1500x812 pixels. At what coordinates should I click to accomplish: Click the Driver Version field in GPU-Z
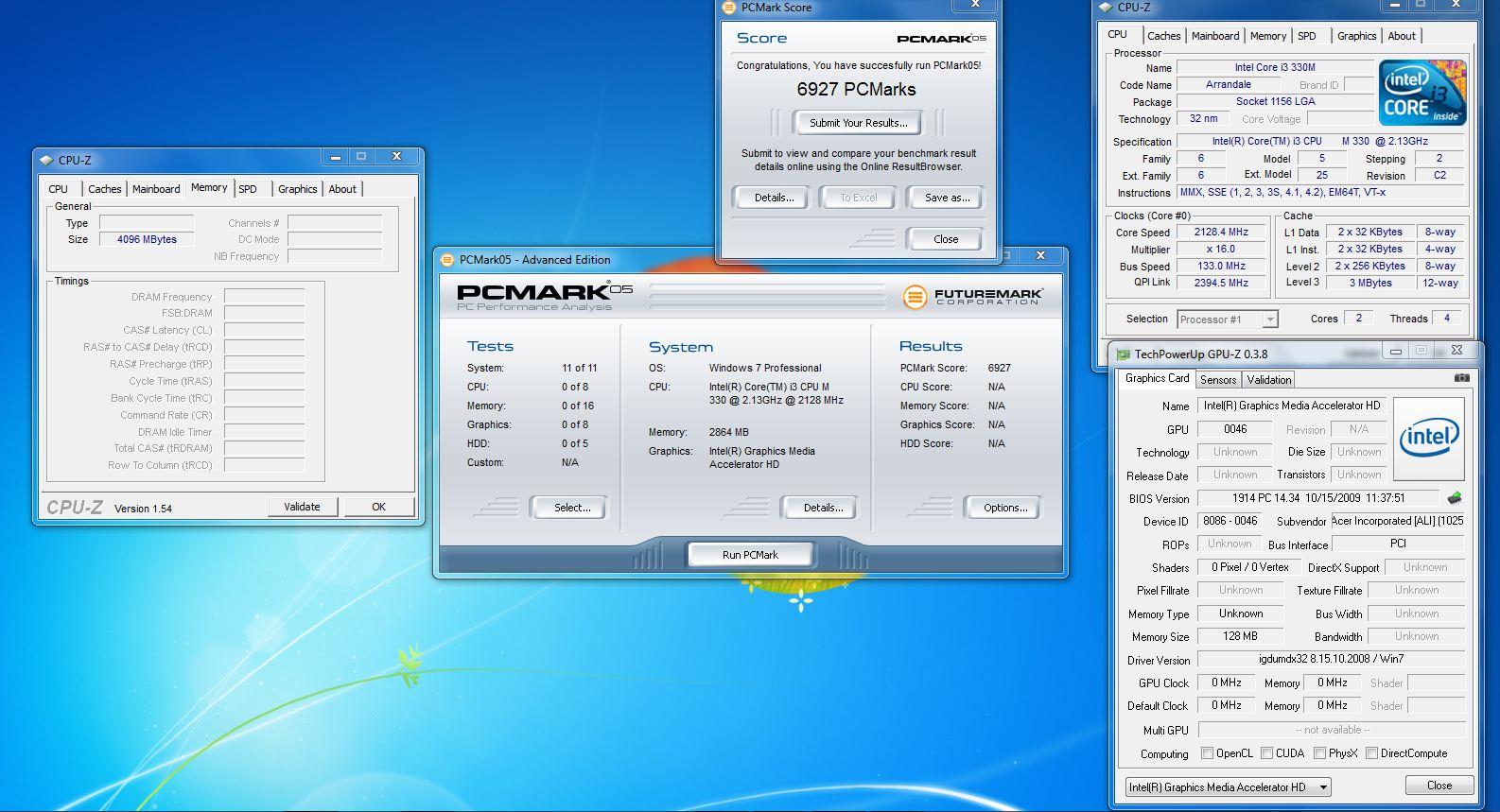[x=1331, y=659]
